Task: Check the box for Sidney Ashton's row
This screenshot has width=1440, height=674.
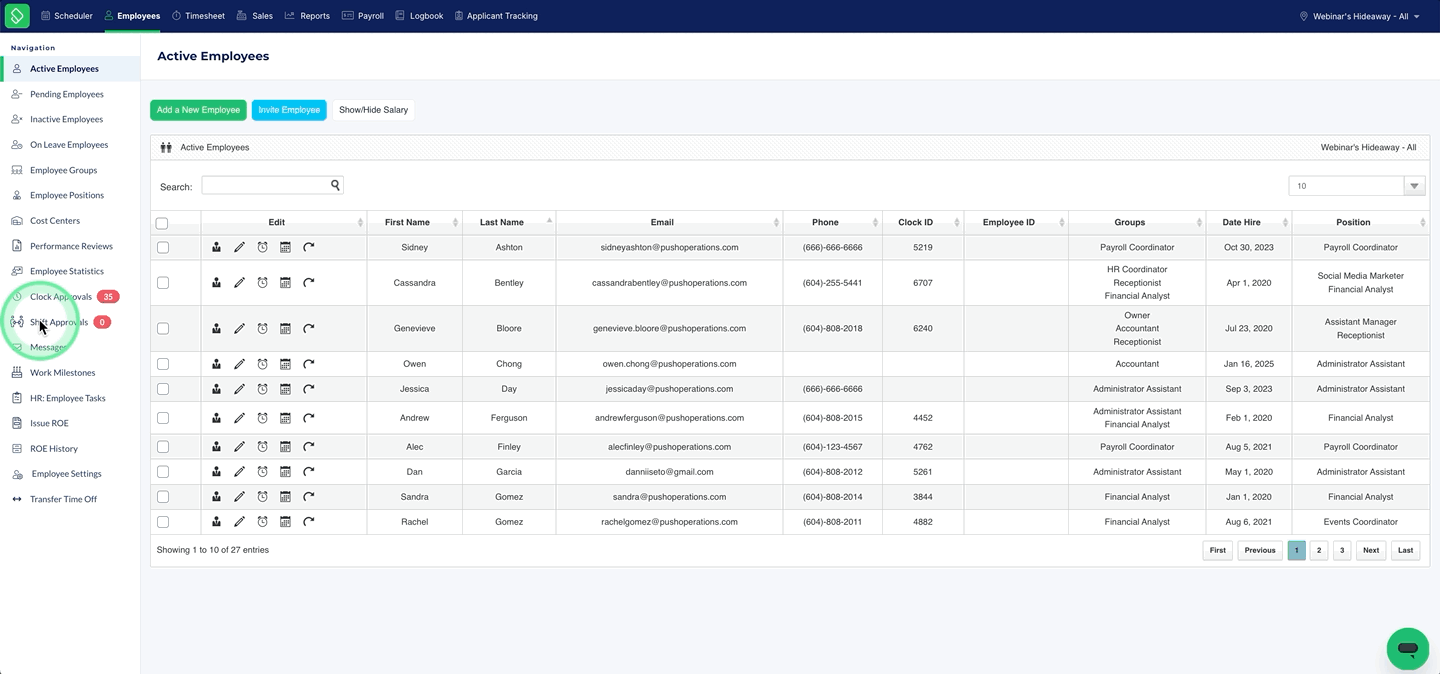Action: (x=163, y=247)
